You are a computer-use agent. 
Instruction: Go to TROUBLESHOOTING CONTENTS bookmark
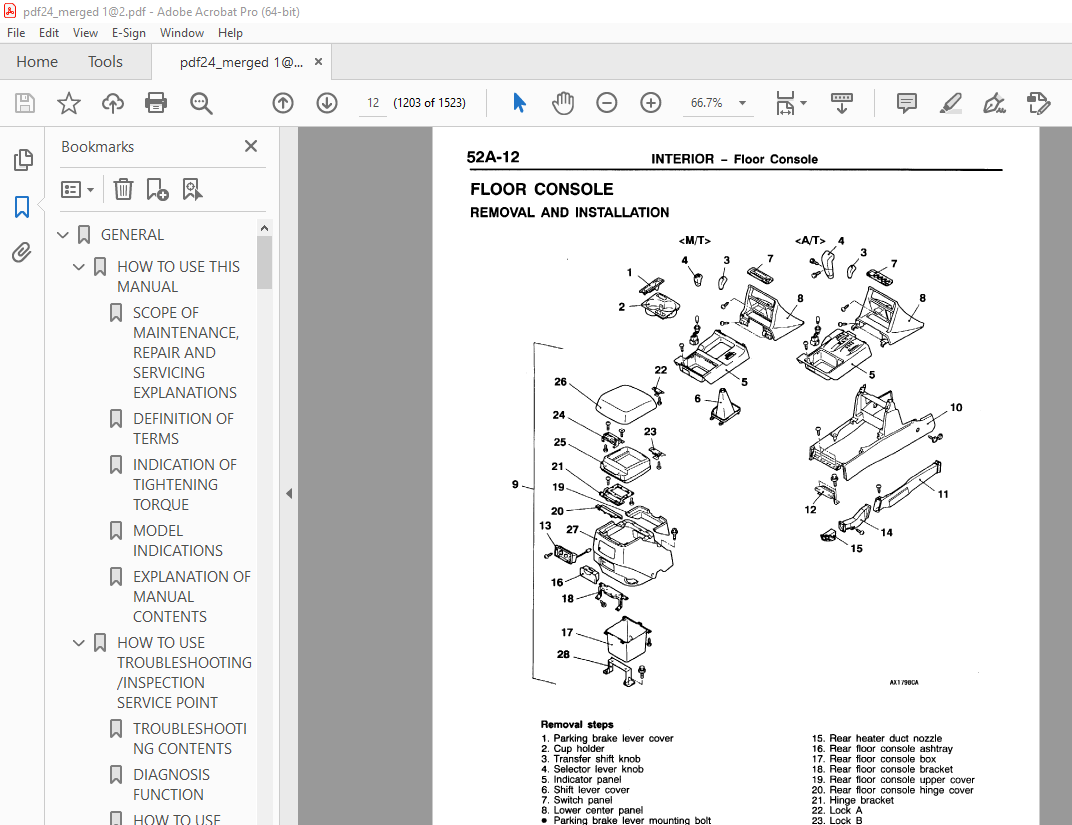click(189, 739)
